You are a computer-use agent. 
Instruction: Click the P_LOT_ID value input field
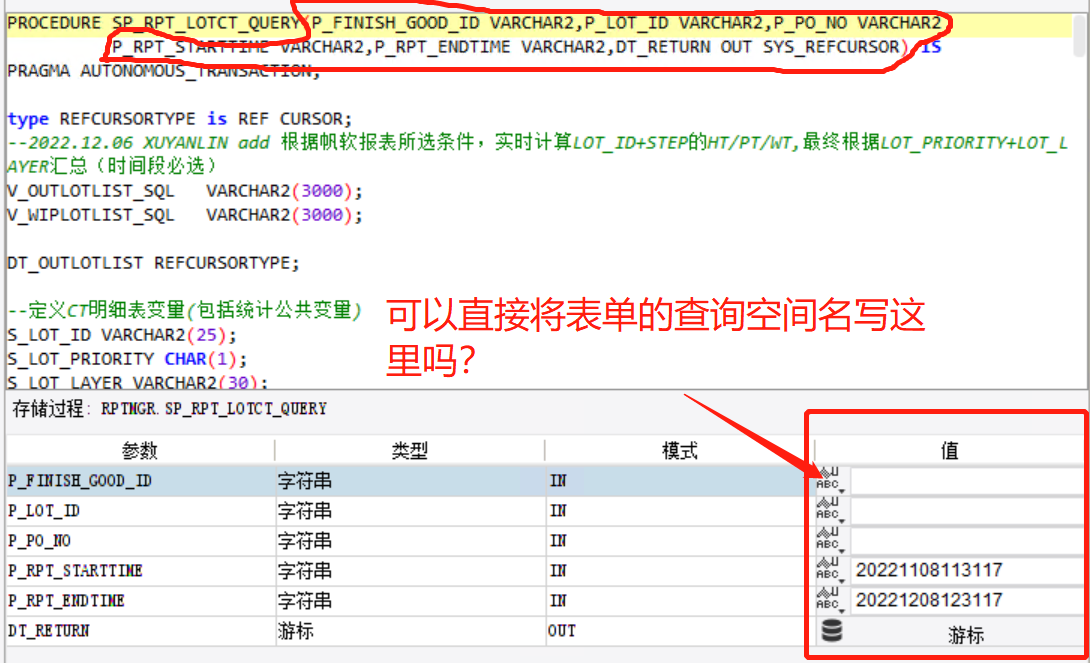click(x=967, y=511)
